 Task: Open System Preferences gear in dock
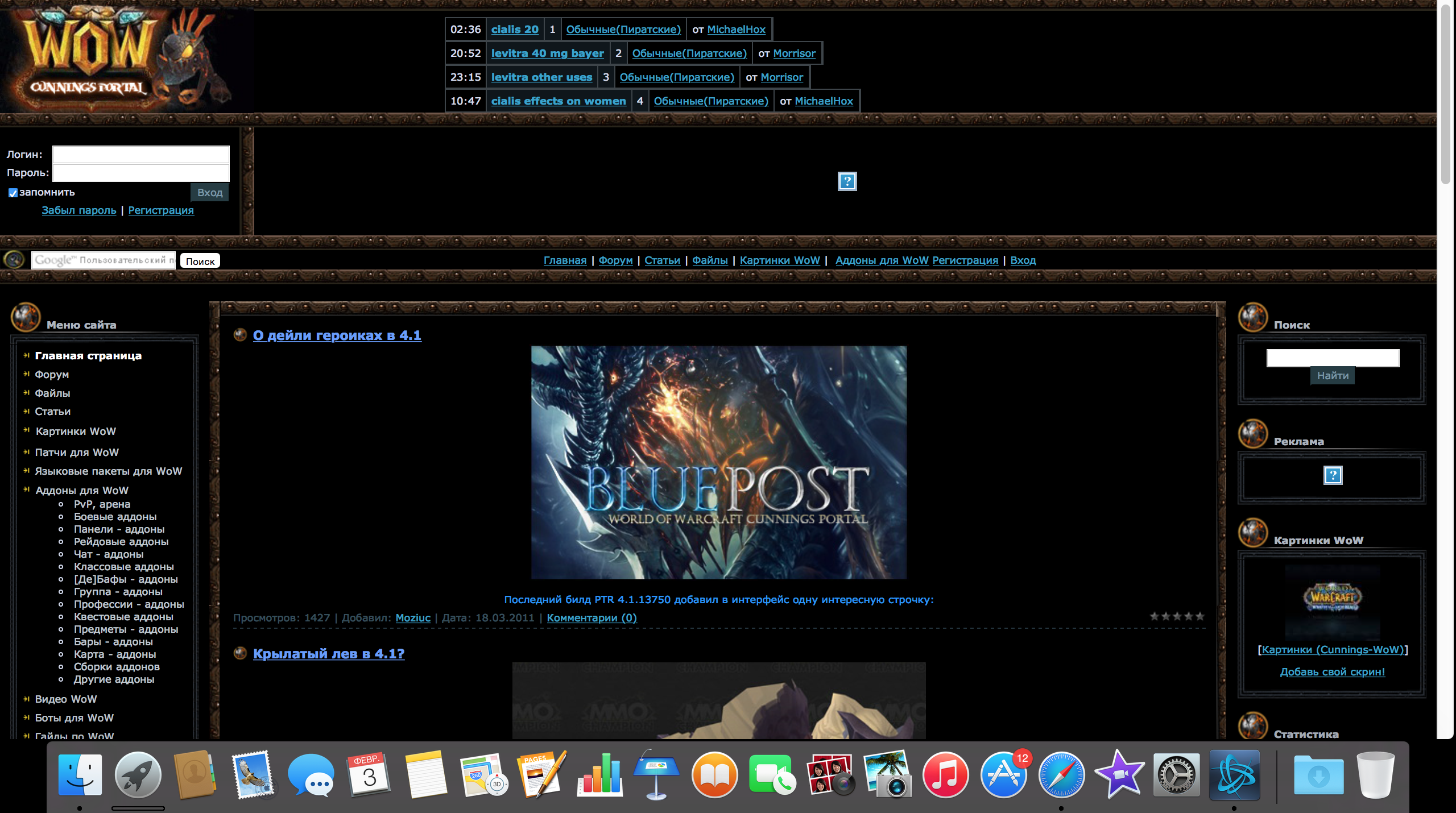(1176, 775)
